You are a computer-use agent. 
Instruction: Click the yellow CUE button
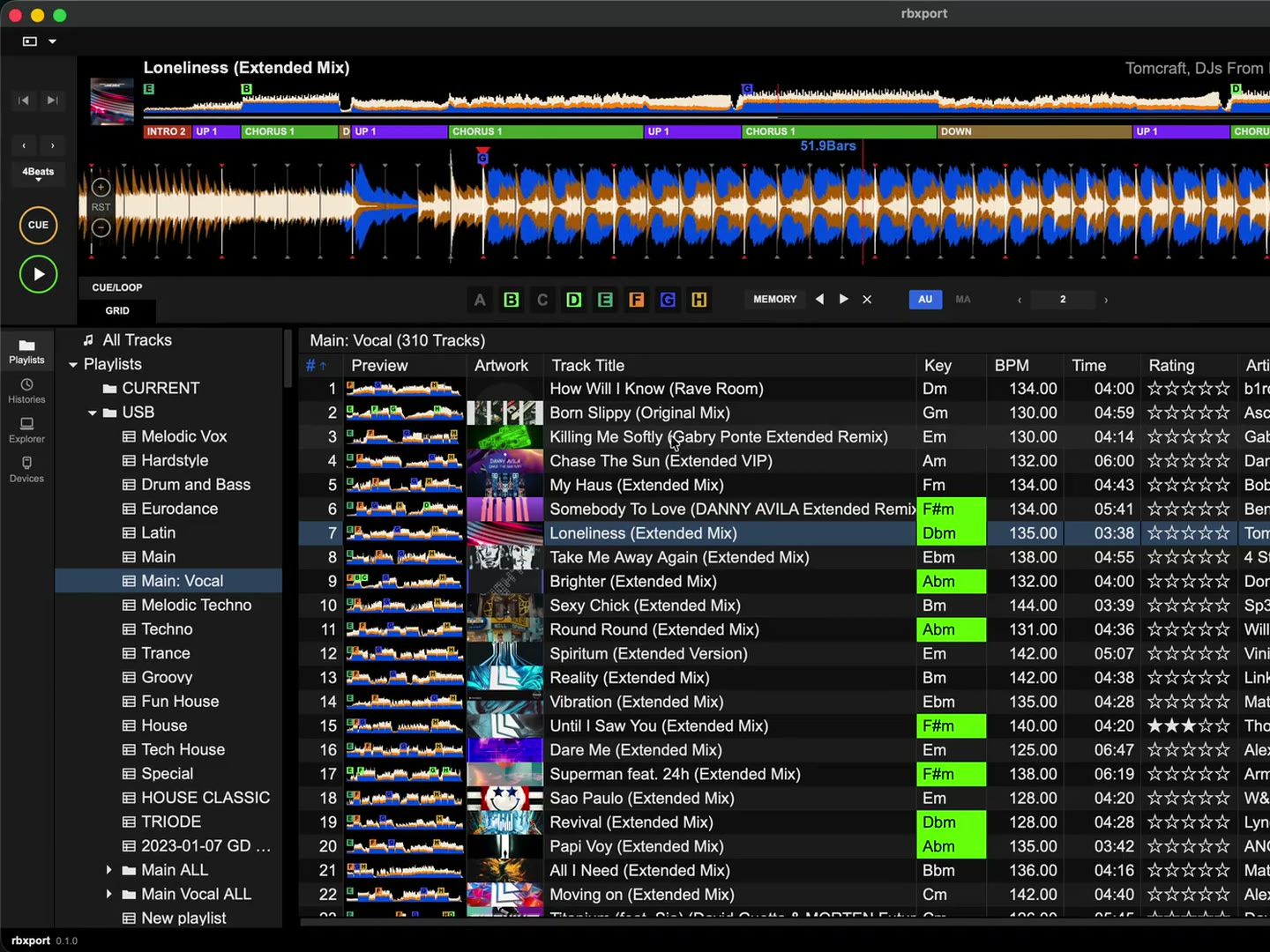(x=39, y=225)
